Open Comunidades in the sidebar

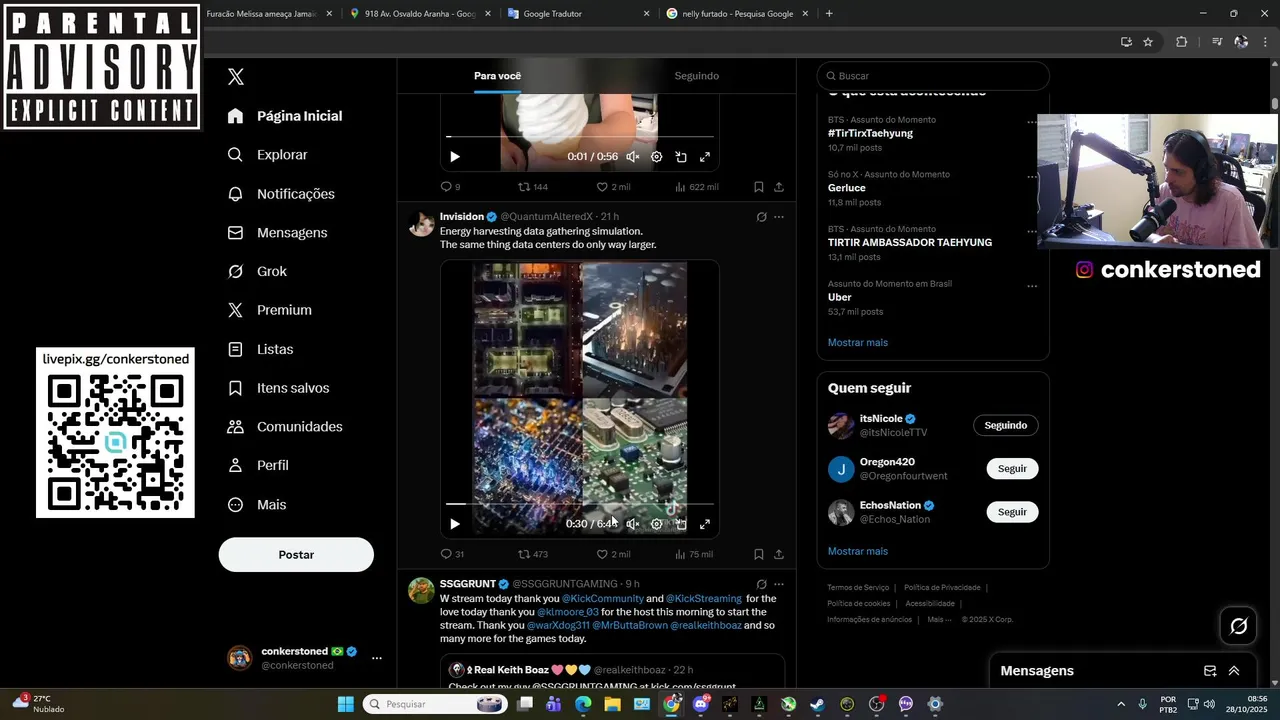point(285,426)
